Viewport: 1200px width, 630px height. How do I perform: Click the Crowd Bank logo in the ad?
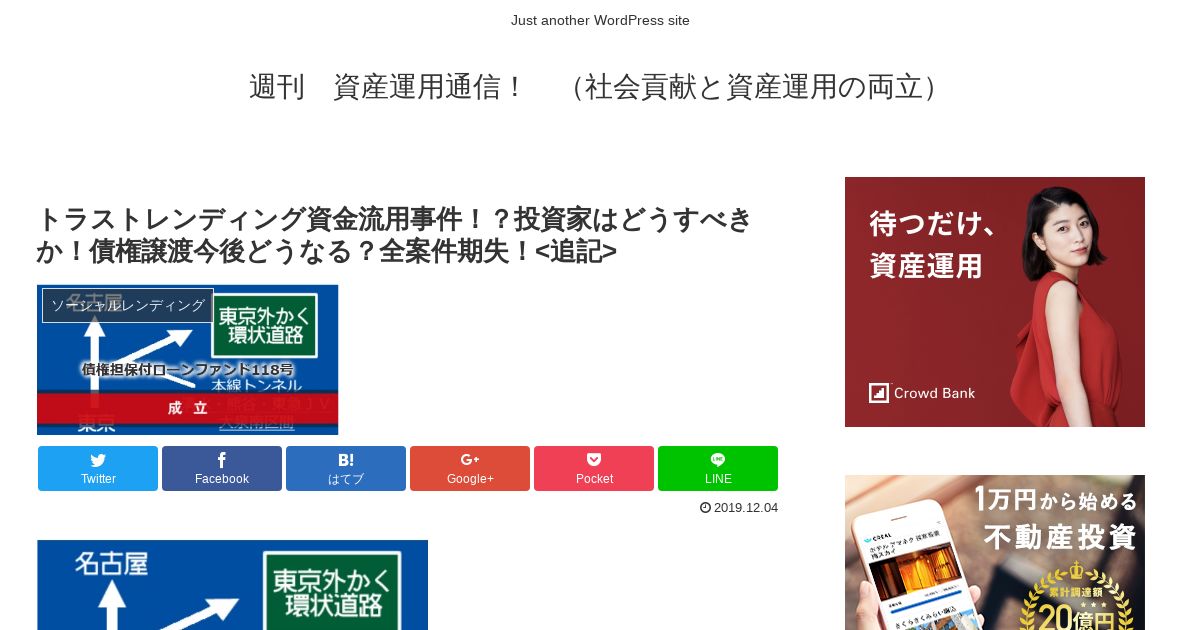[922, 393]
